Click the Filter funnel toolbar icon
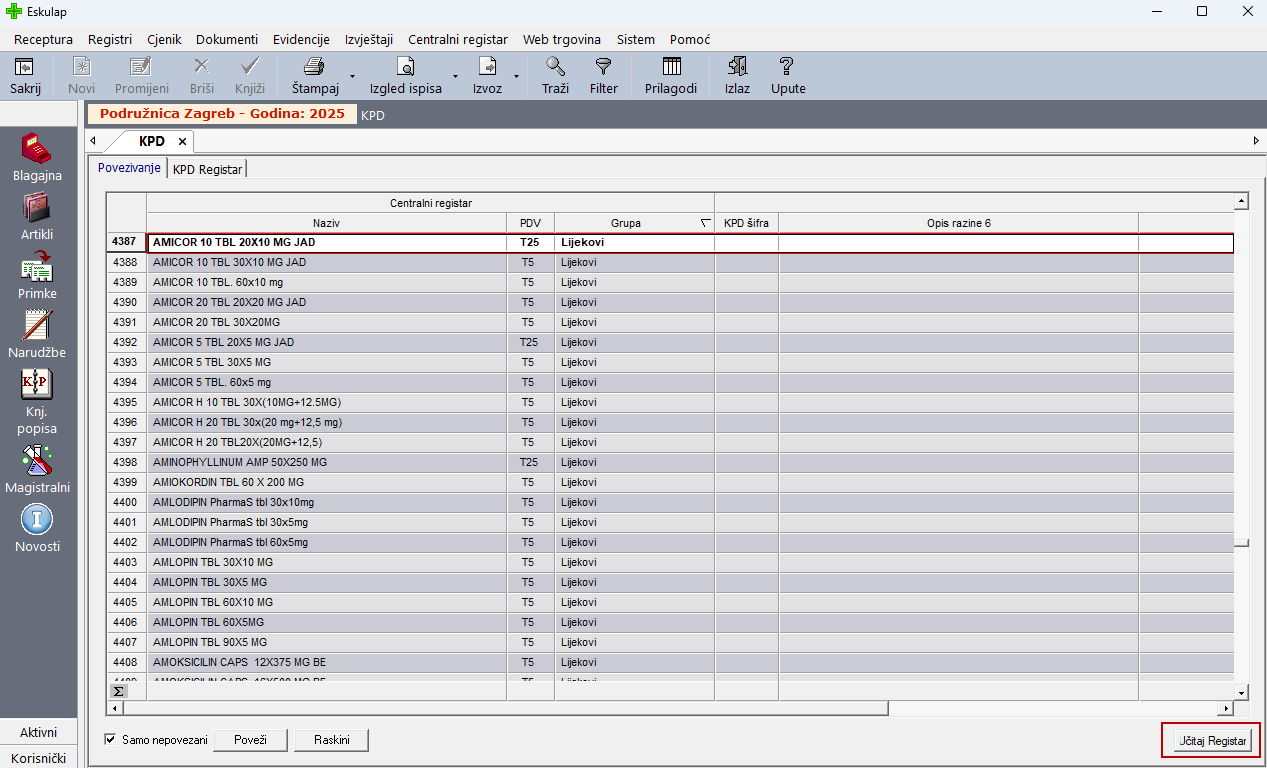Viewport: 1267px width, 768px height. 603,68
